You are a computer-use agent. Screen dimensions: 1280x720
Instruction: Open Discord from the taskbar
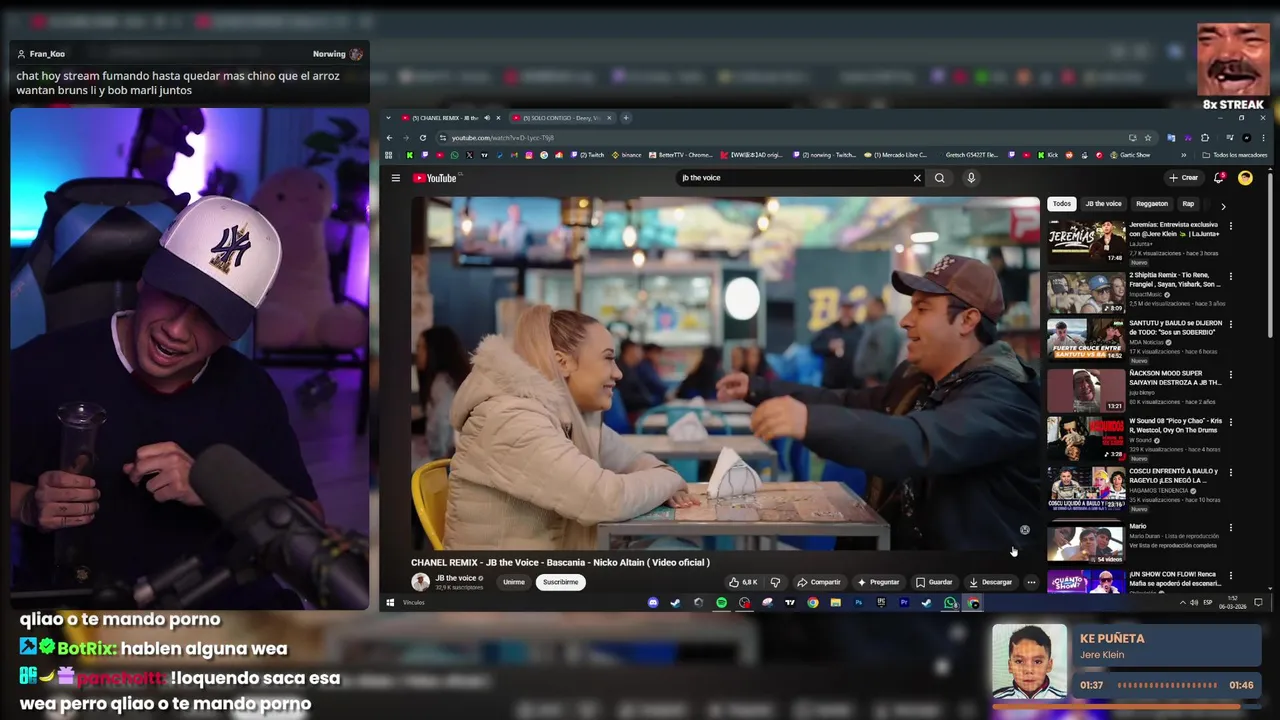click(653, 603)
